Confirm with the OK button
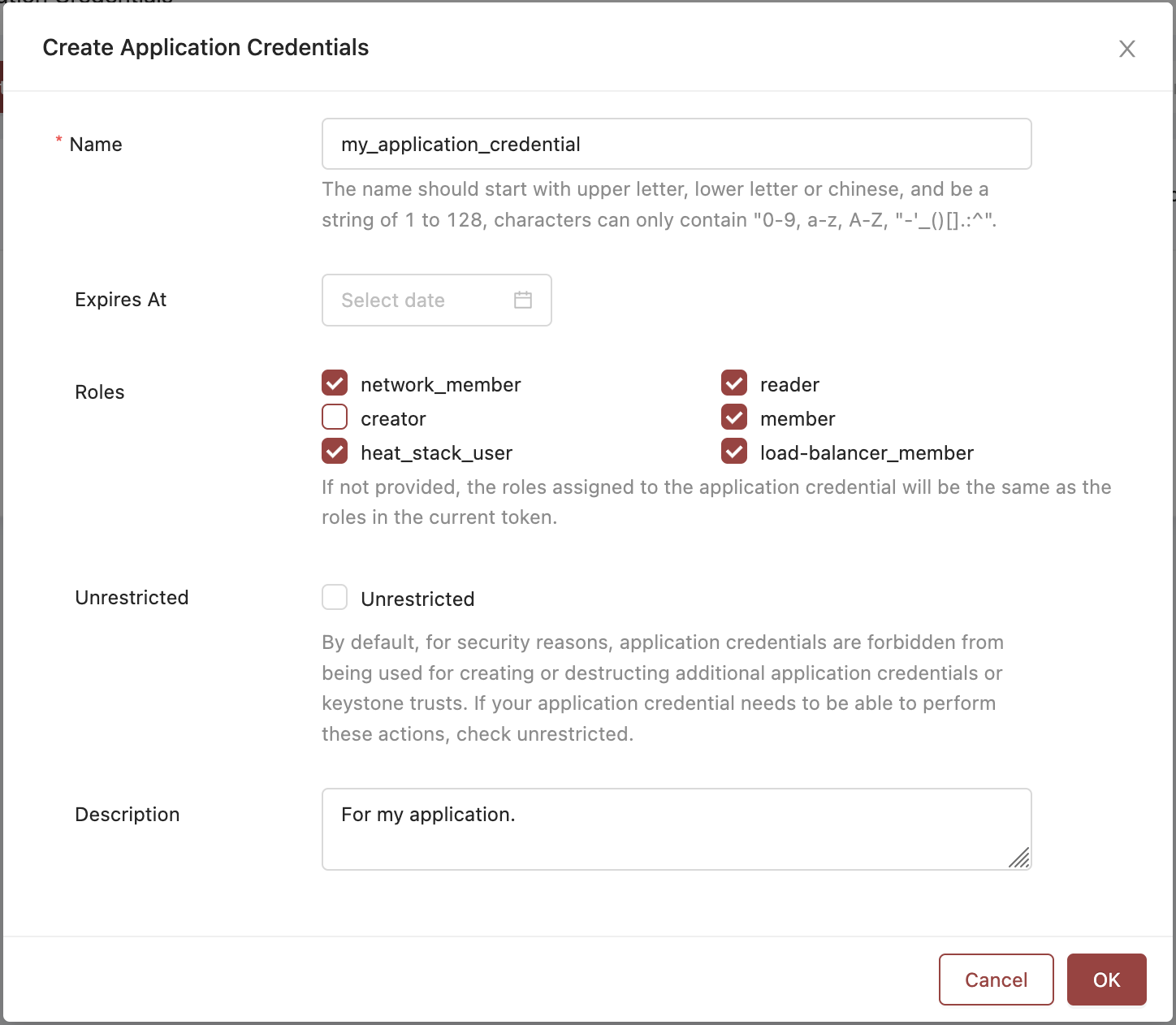The width and height of the screenshot is (1176, 1025). pos(1107,980)
